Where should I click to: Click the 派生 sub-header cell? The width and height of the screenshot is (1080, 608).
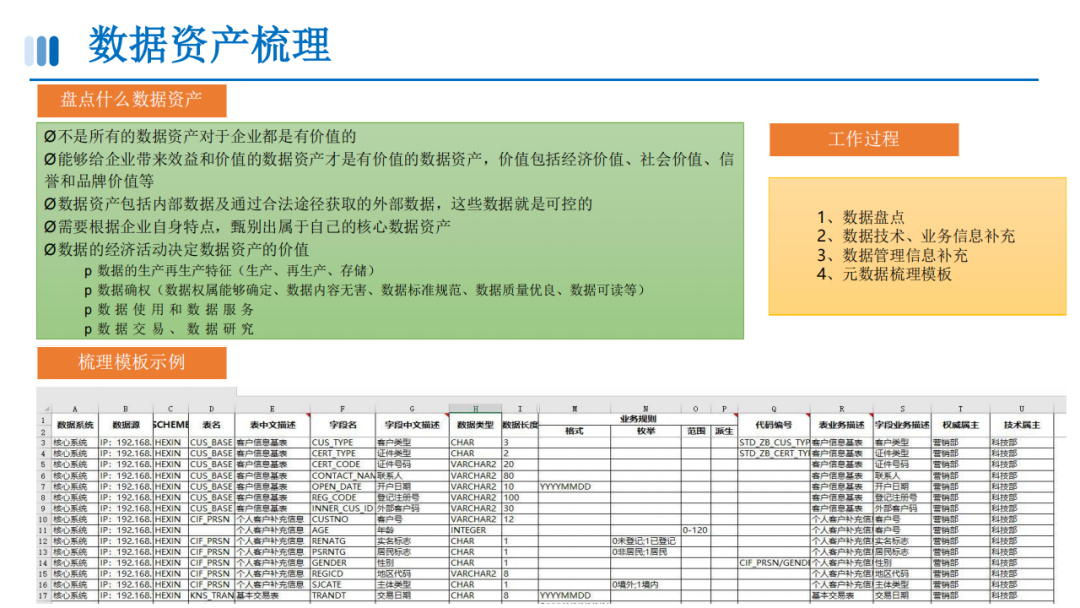click(x=724, y=431)
